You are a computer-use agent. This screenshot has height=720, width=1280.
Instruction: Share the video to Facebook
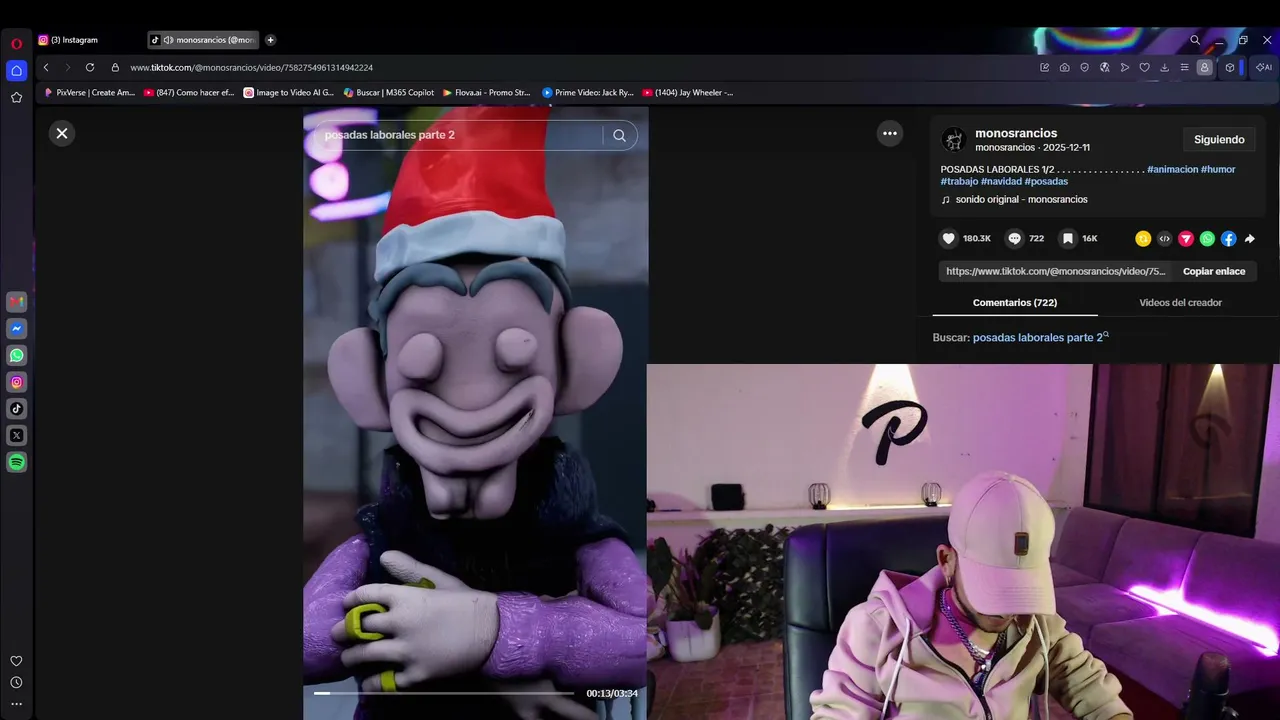(x=1228, y=238)
